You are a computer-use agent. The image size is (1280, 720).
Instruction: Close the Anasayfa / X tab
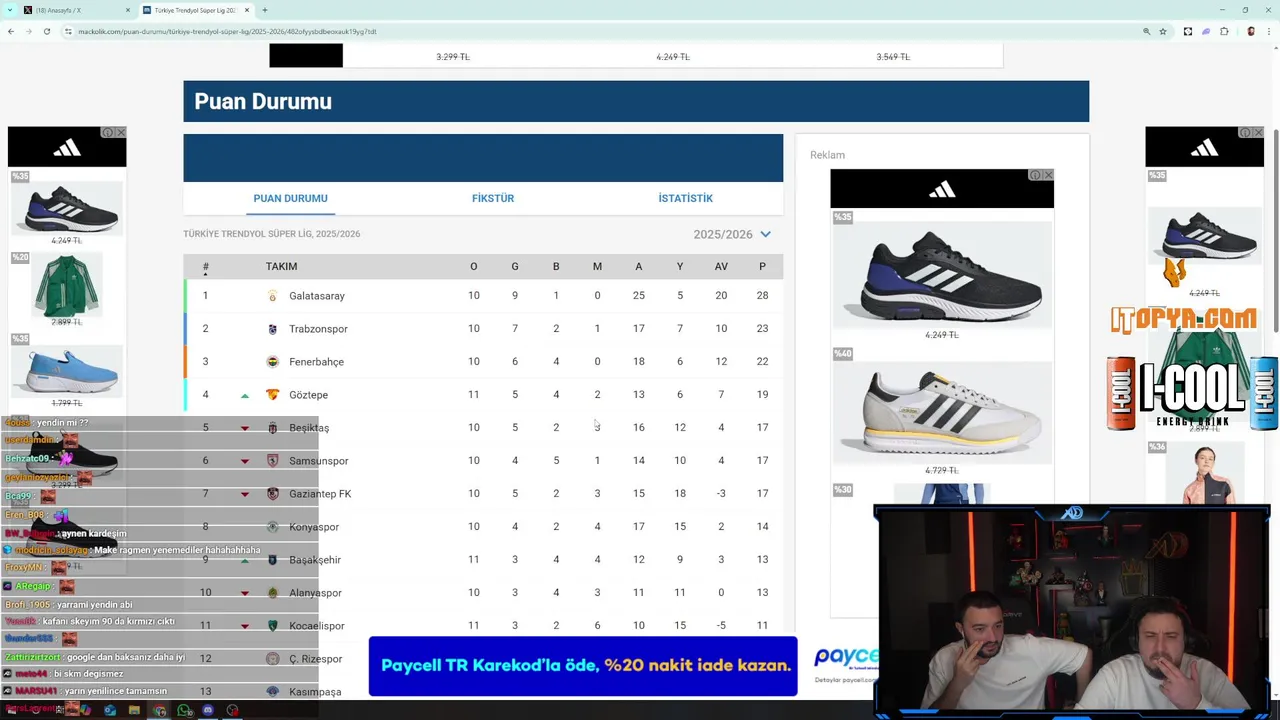tap(128, 10)
